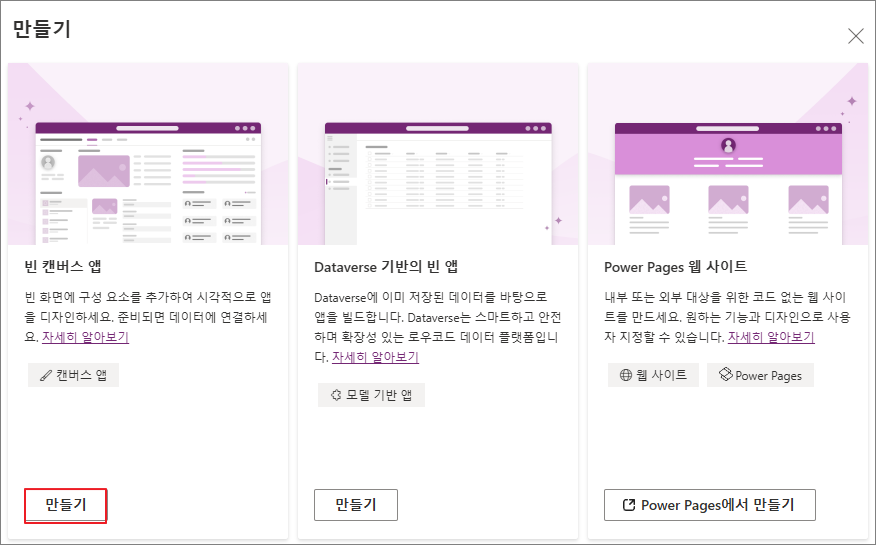Click the pencil icon on 캔버스 앱 tag
Viewport: 876px width, 545px height.
point(46,375)
